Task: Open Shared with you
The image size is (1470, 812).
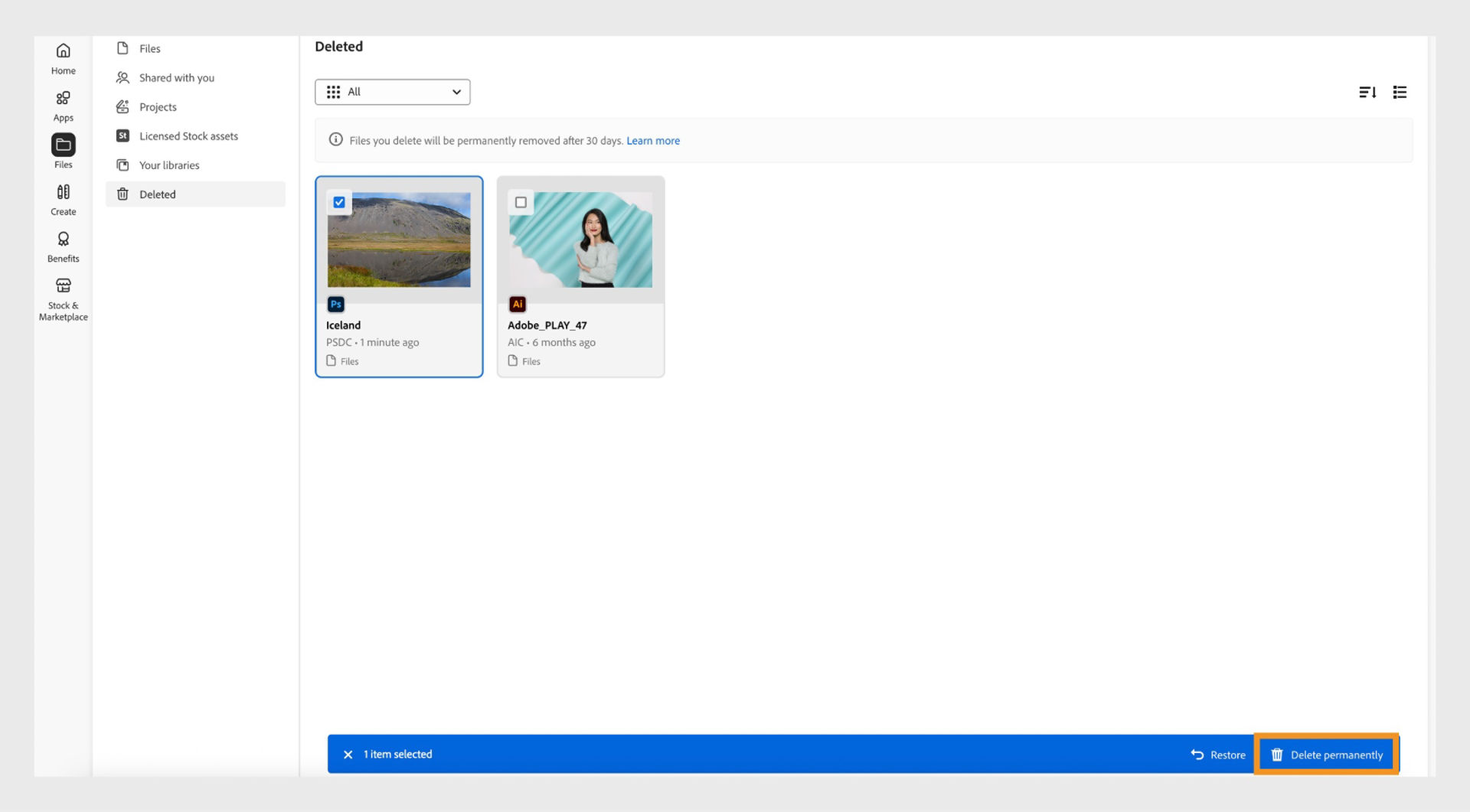Action: pyautogui.click(x=176, y=77)
